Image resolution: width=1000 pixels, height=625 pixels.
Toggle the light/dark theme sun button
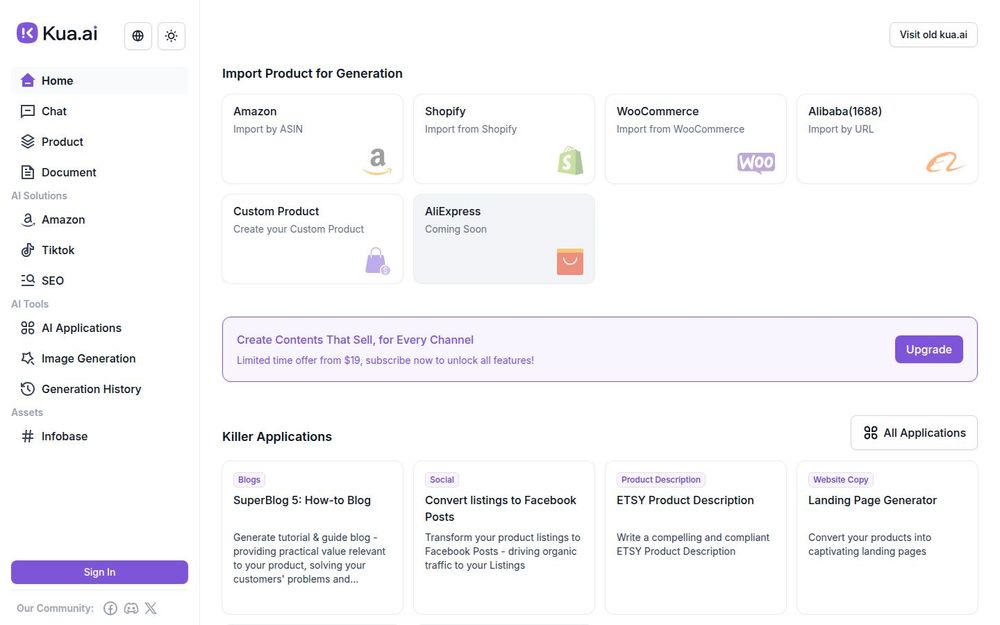(x=171, y=36)
